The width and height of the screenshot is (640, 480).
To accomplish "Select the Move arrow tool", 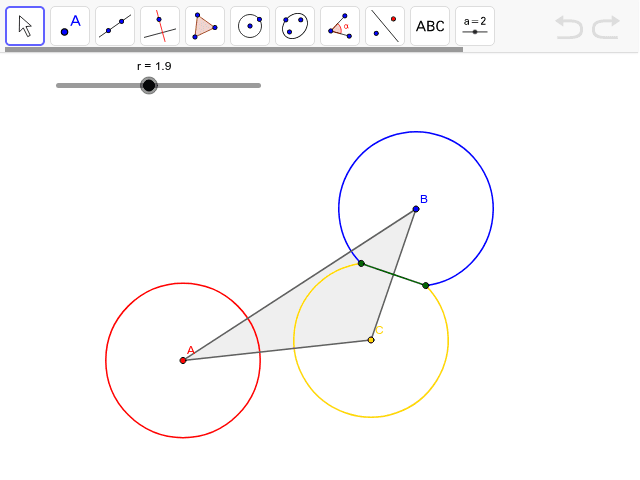I will (x=25, y=26).
